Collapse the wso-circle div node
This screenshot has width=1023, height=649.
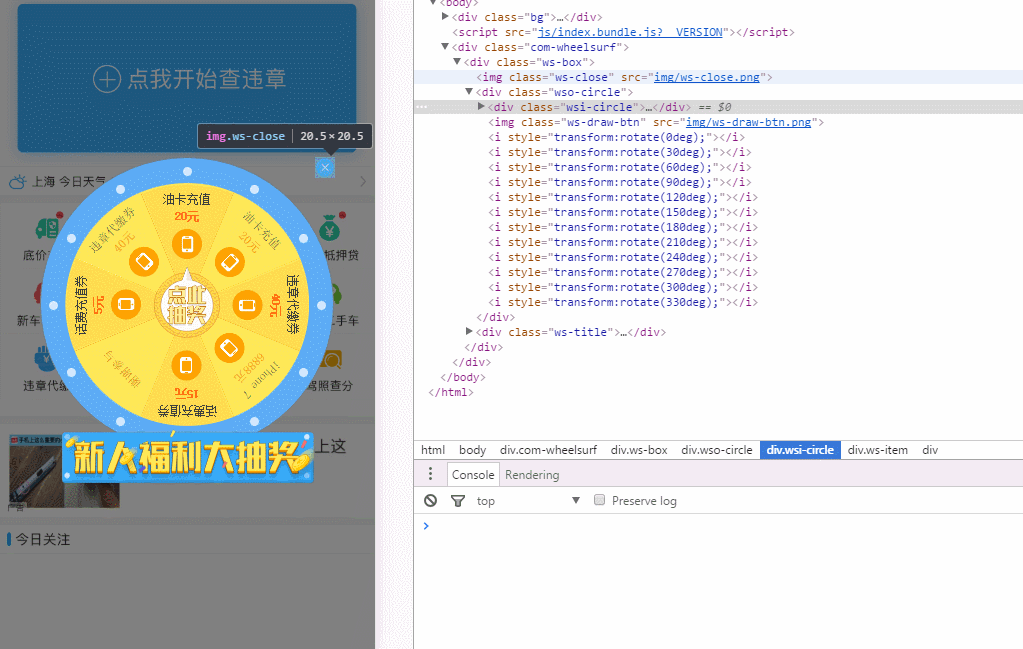tap(468, 91)
